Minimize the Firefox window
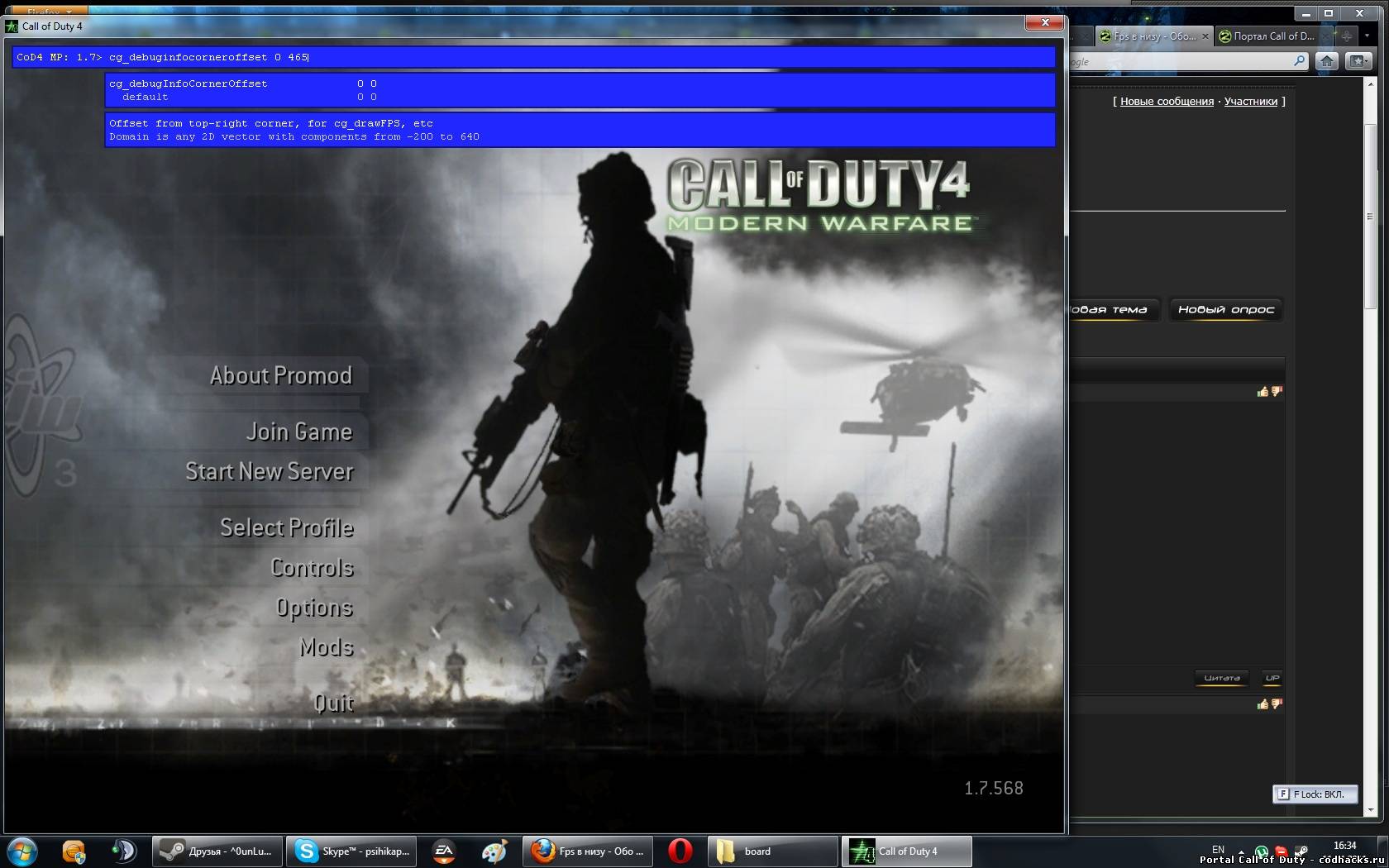This screenshot has height=868, width=1389. (x=1306, y=14)
